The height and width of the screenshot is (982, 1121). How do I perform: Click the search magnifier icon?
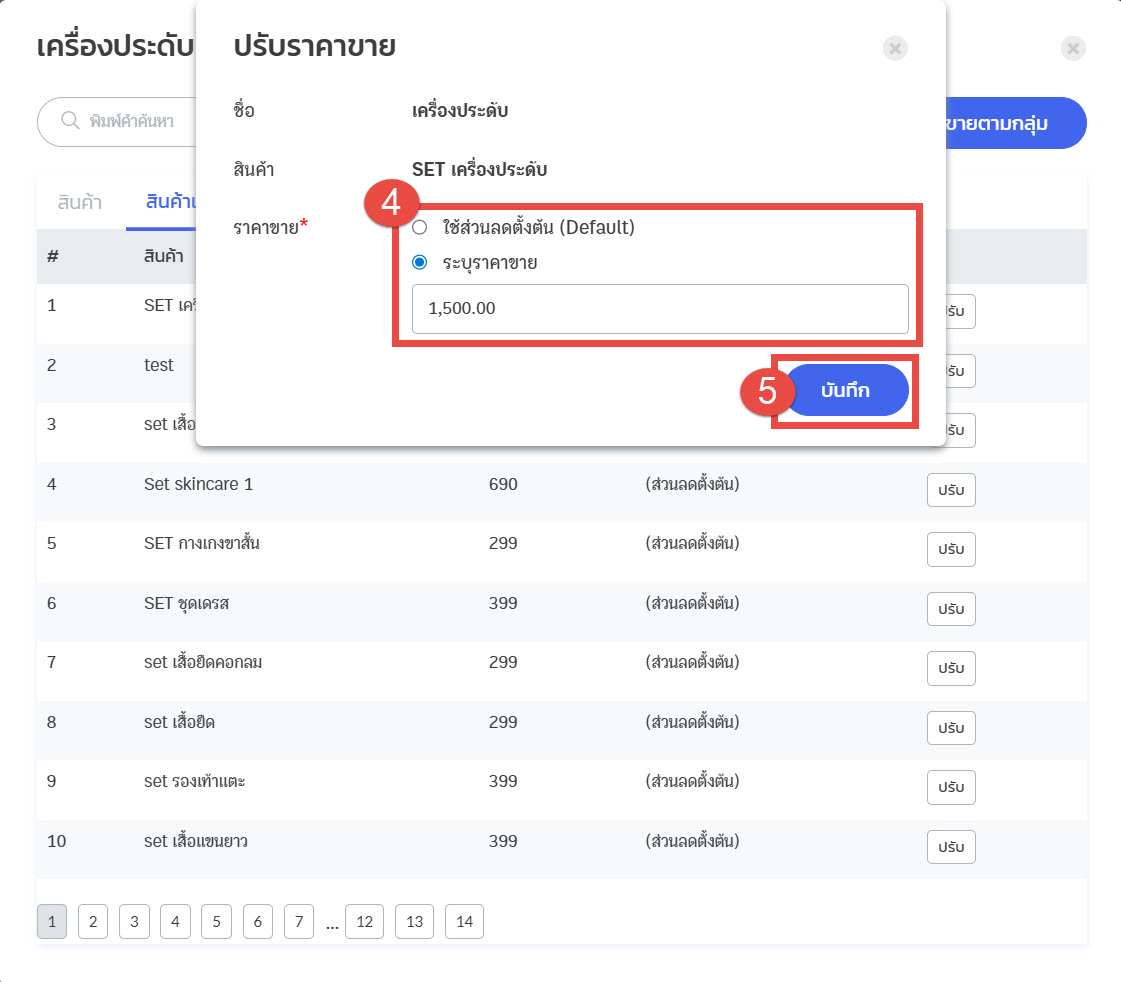pos(70,121)
